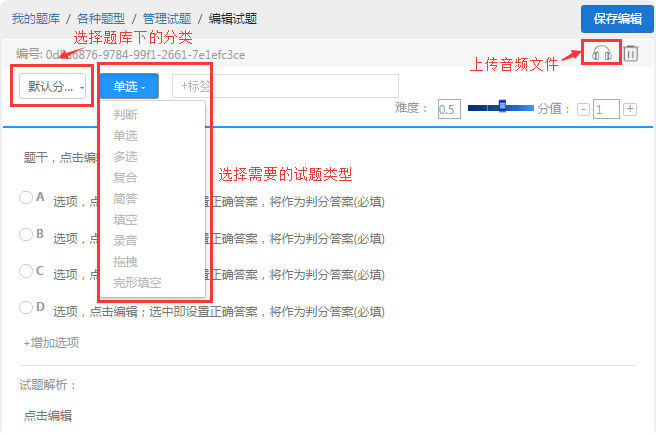Click the headphone audio upload icon
The width and height of the screenshot is (656, 437).
(602, 53)
